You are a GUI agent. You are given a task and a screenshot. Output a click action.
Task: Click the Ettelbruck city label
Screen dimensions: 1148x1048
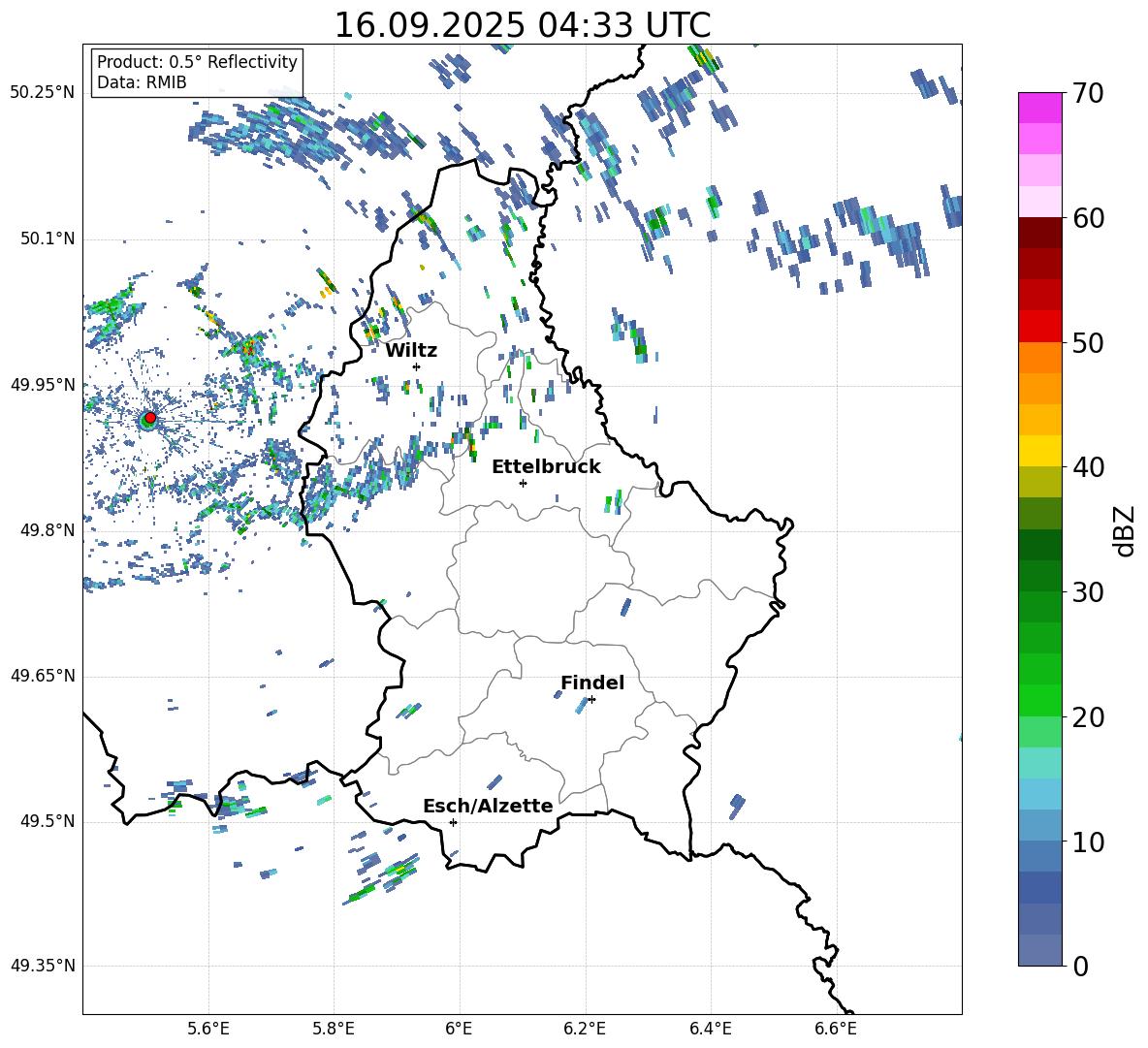(x=545, y=466)
